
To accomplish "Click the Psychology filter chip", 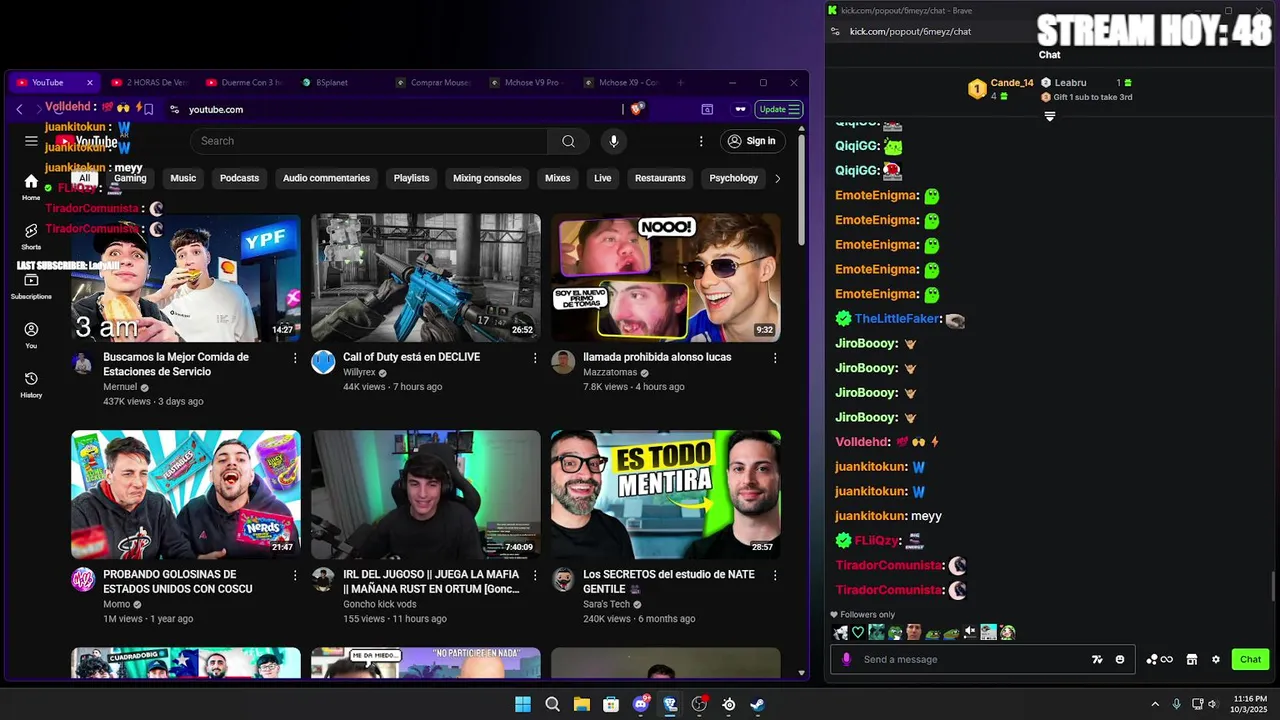I will click(734, 178).
